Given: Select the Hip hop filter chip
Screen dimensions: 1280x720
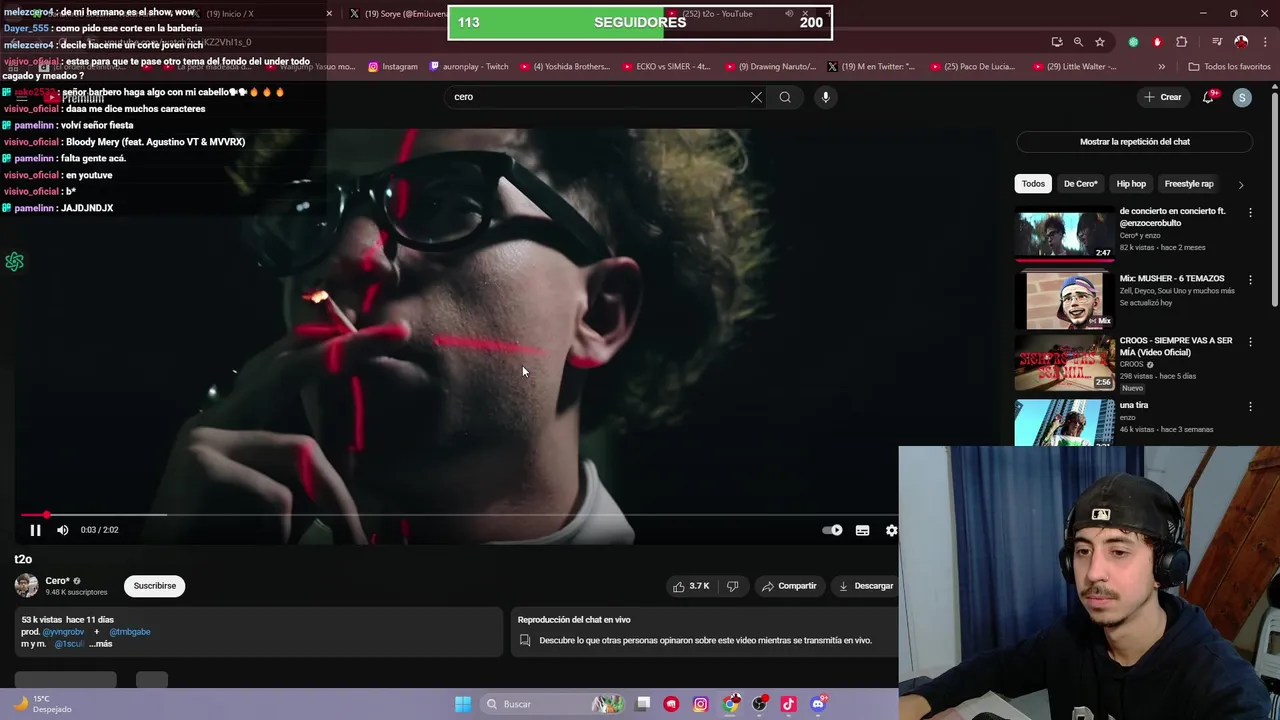Looking at the screenshot, I should click(1131, 184).
